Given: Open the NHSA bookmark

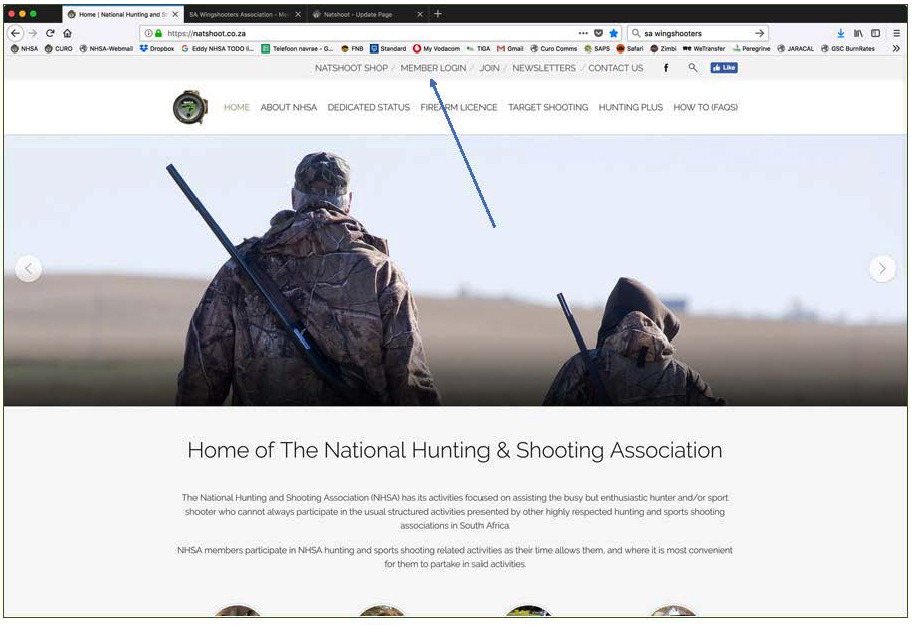Looking at the screenshot, I should coord(24,48).
